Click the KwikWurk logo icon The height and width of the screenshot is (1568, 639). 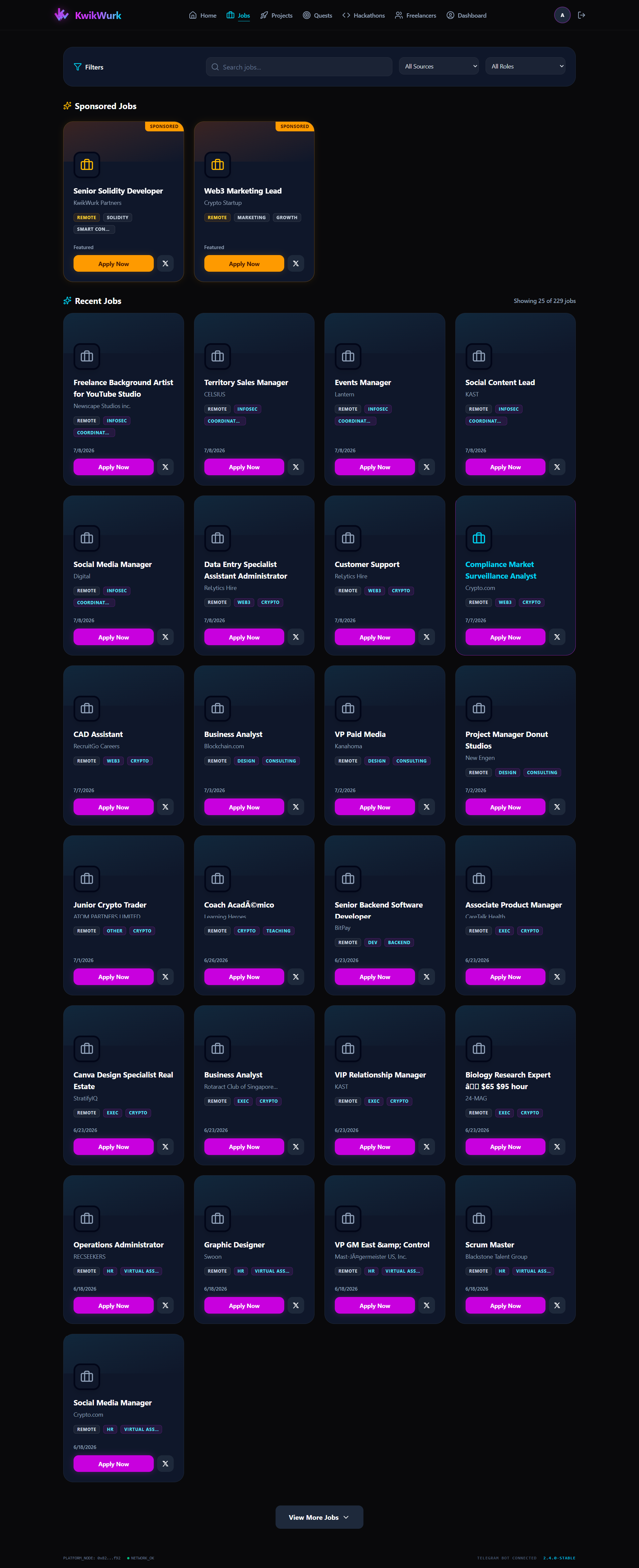[62, 15]
